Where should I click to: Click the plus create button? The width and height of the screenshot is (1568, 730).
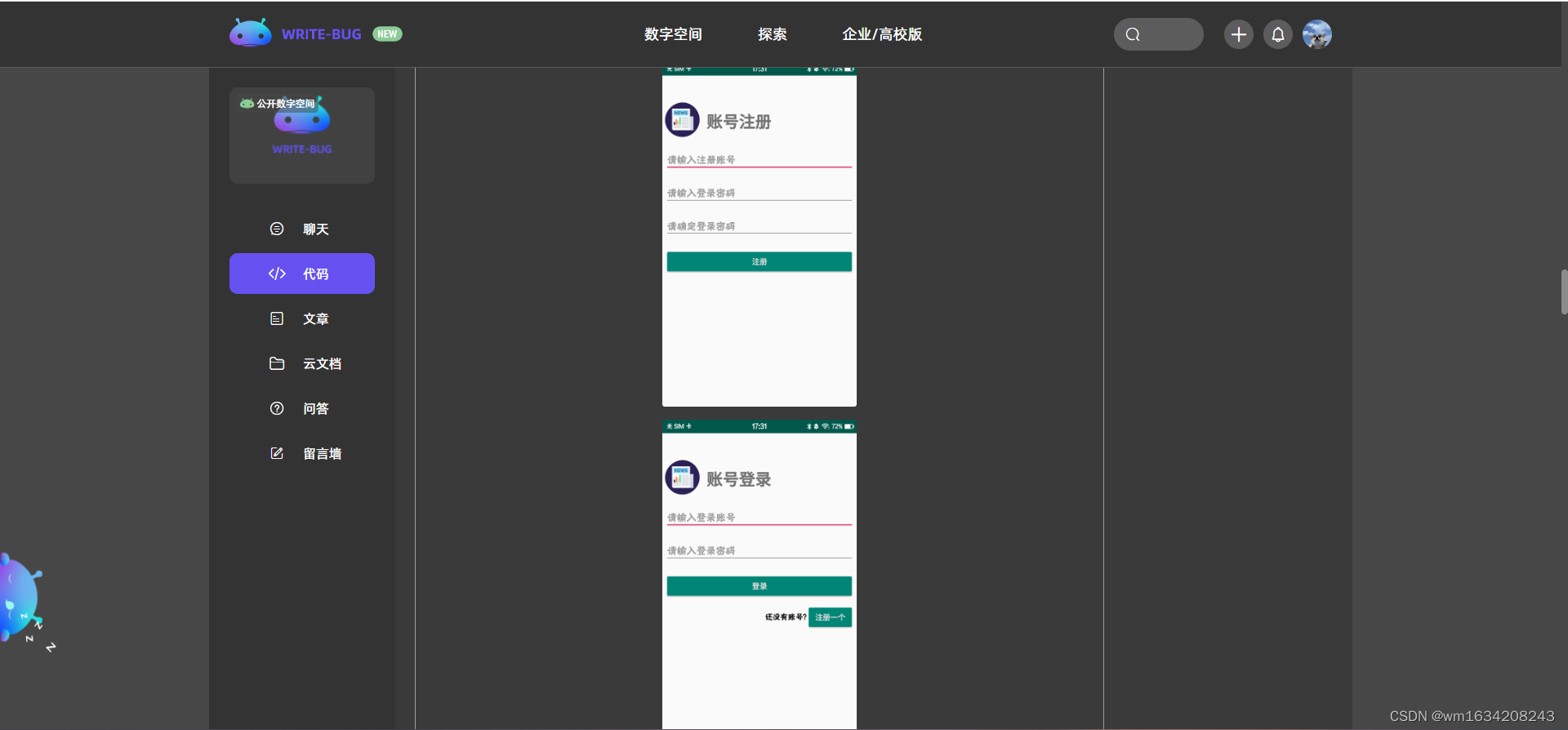(1238, 34)
